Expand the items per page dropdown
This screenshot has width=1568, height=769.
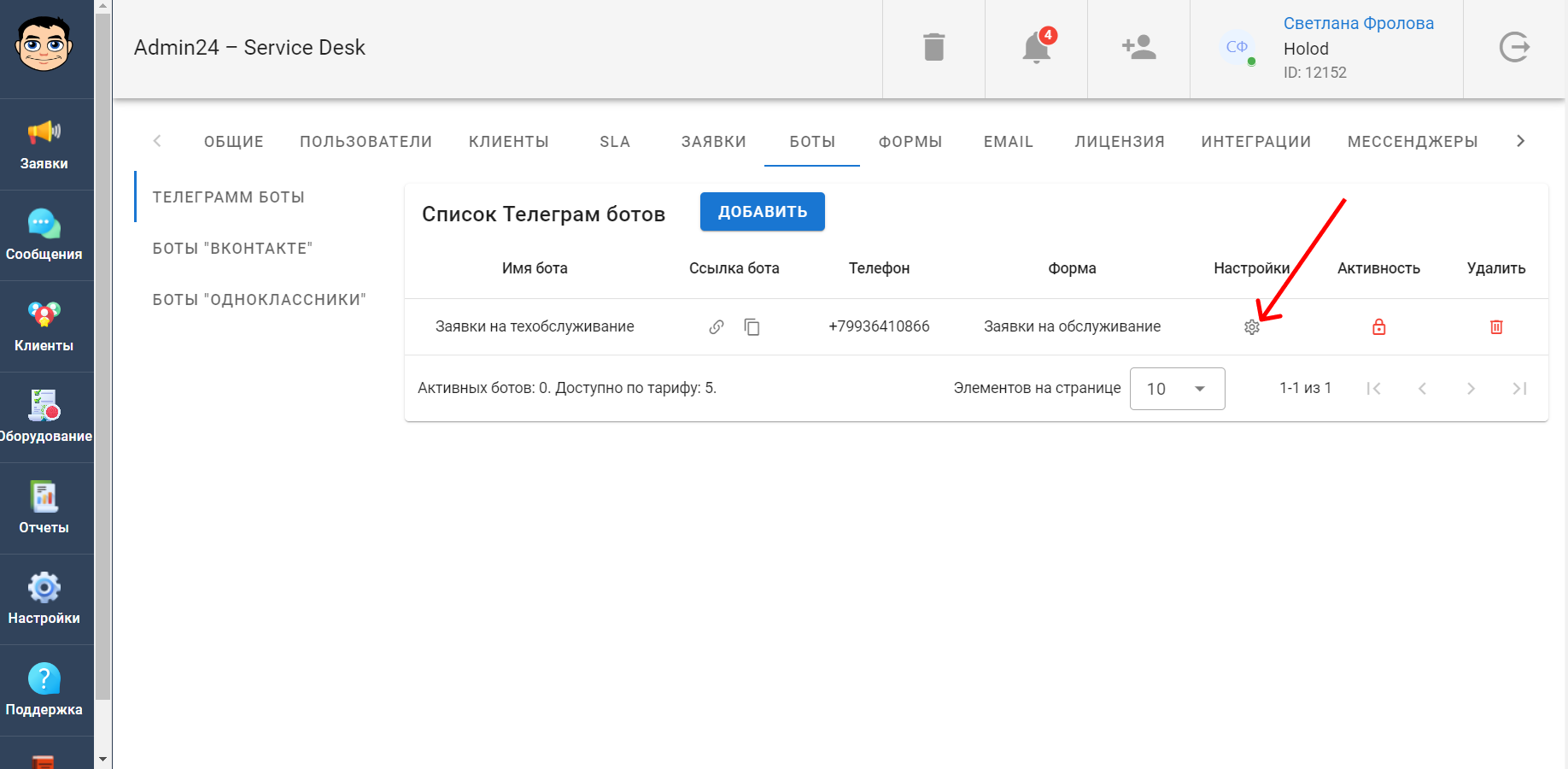tap(1178, 389)
